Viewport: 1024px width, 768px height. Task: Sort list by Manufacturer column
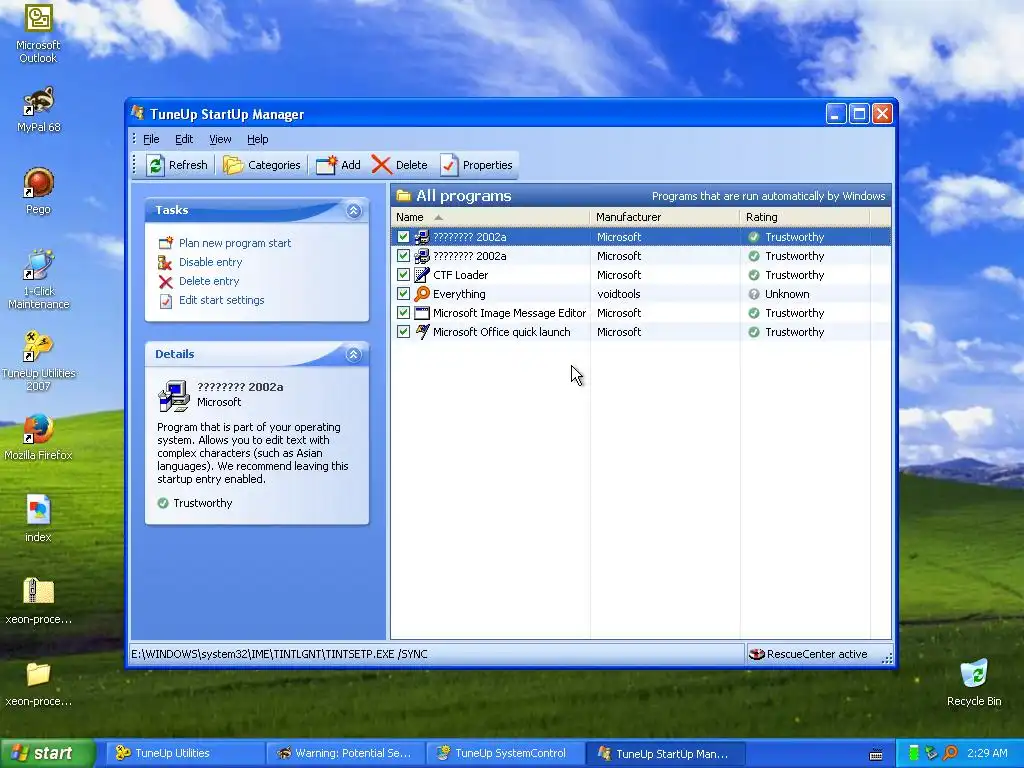tap(665, 217)
